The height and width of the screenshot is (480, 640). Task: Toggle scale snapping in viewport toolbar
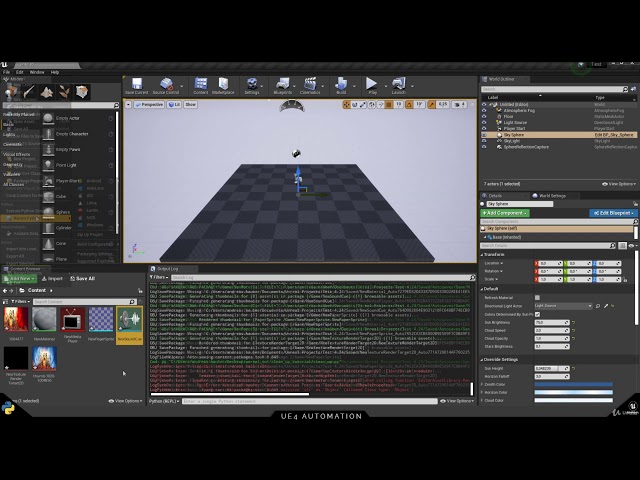[x=432, y=105]
